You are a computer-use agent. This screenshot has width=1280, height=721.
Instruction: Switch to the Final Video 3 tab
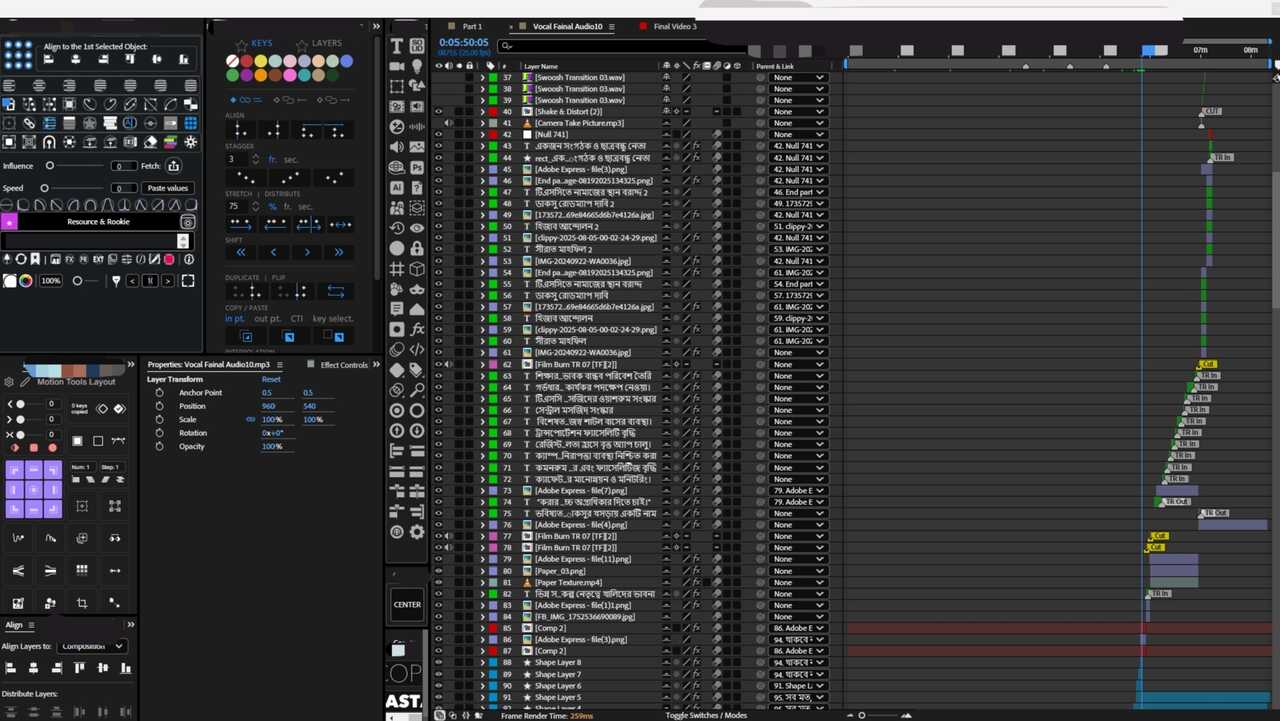tap(675, 26)
